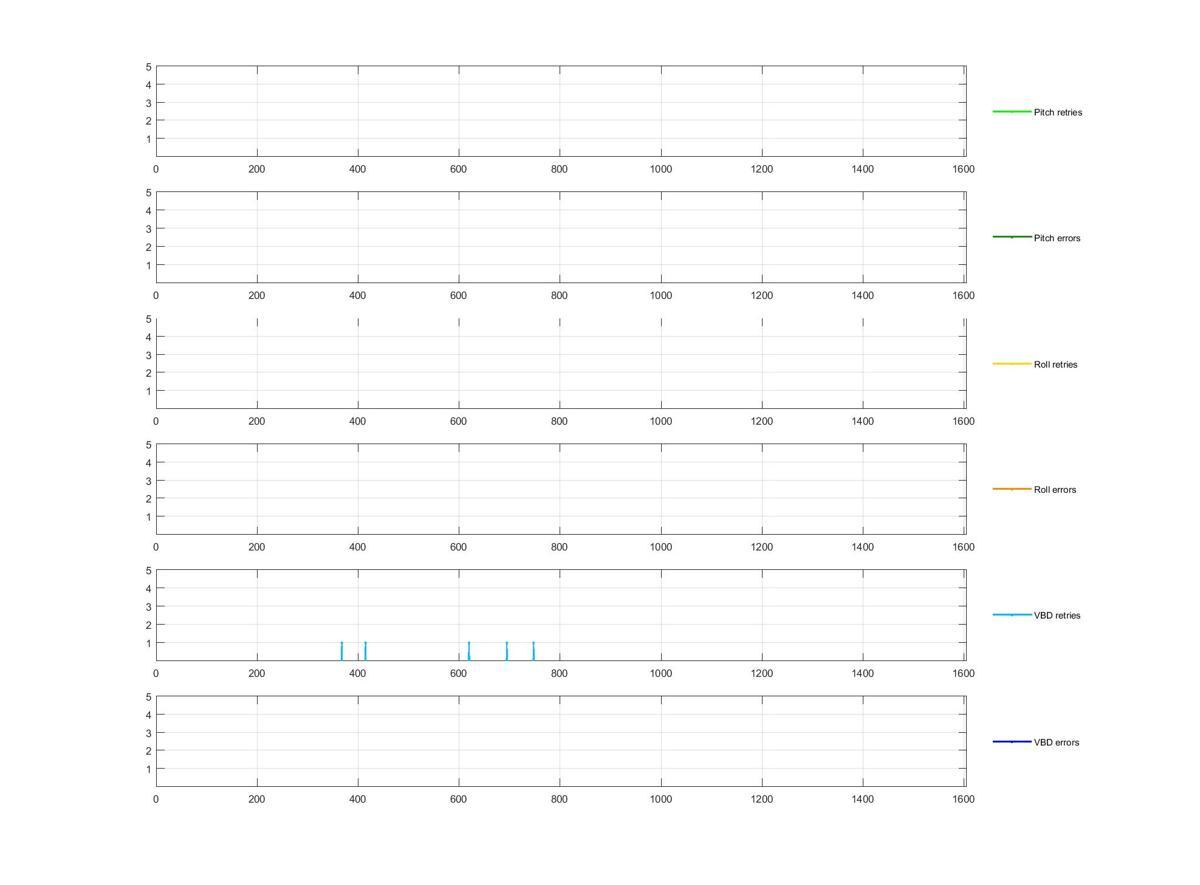Click the cyan VBD retries legend line
1200x885 pixels.
pos(1011,615)
